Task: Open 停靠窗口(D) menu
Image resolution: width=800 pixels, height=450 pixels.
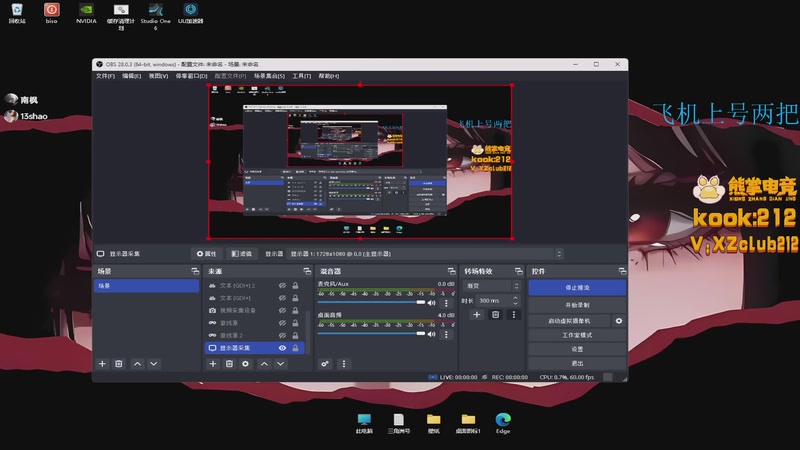Action: pyautogui.click(x=191, y=76)
